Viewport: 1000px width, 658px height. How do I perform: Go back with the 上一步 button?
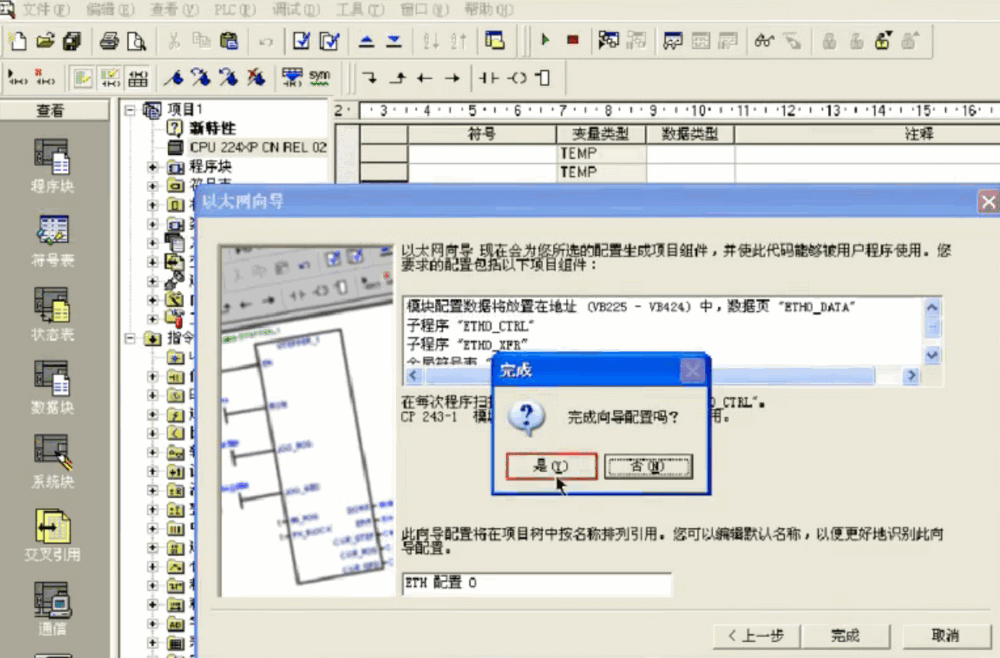click(x=755, y=635)
